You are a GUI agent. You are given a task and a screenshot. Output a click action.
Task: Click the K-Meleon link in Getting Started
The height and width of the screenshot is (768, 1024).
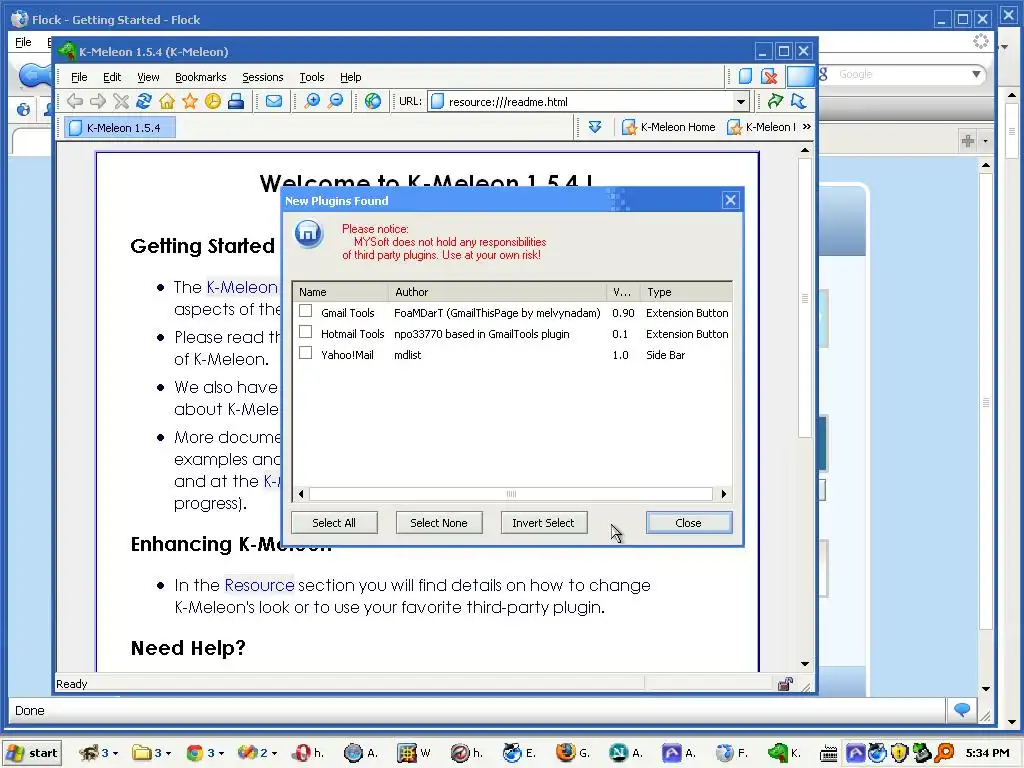pos(242,287)
